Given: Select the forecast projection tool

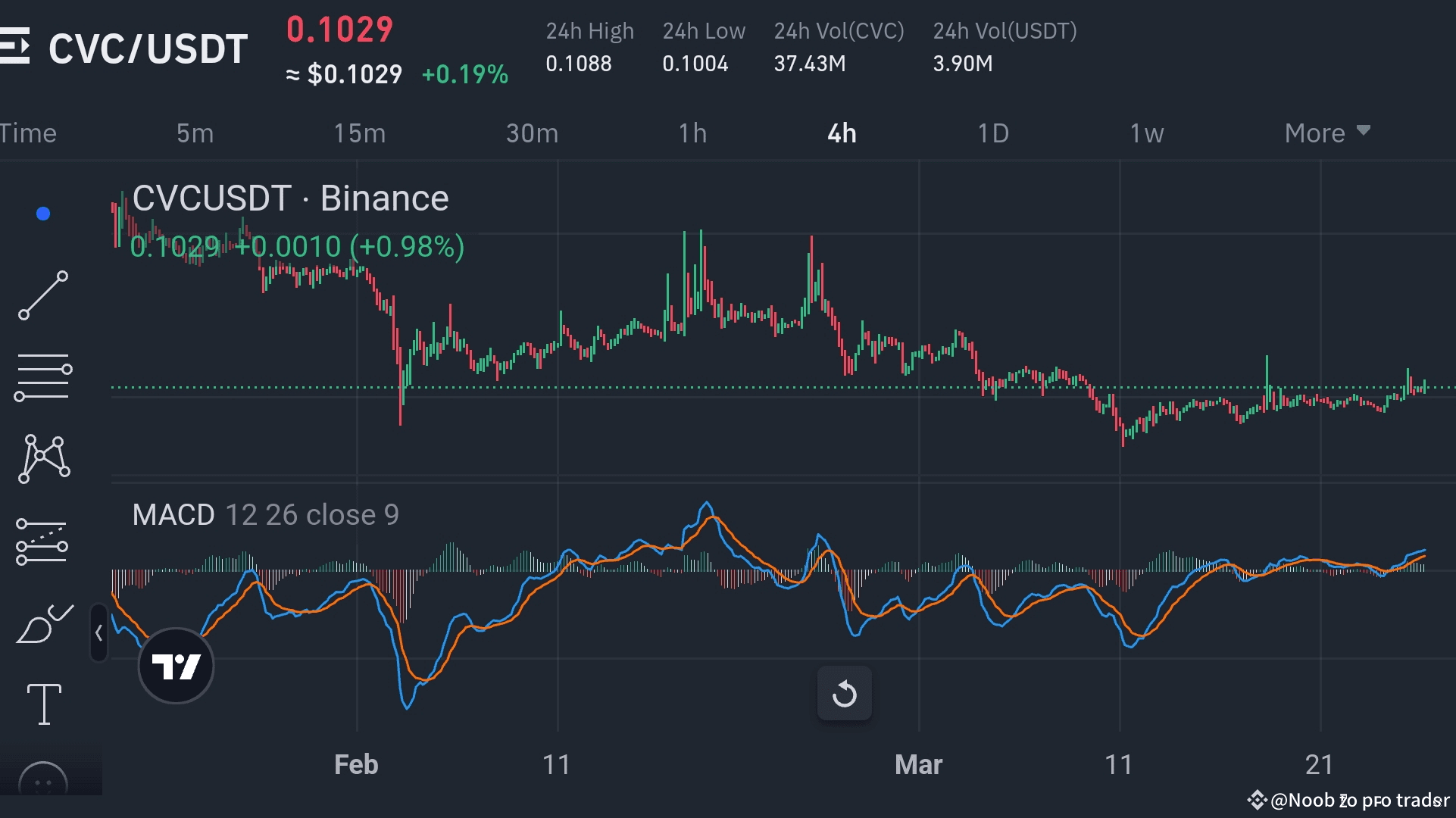Looking at the screenshot, I should pyautogui.click(x=42, y=542).
